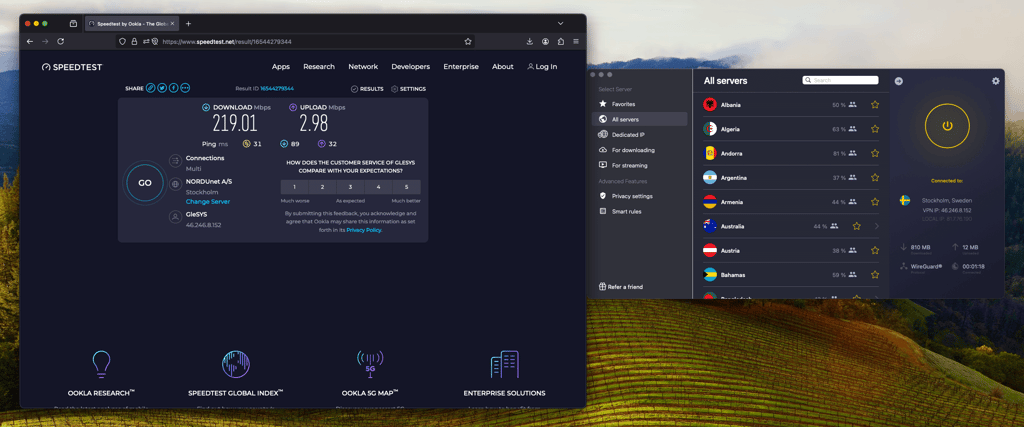Screen dimensions: 1024x427
Task: Favorite the Bahamas server star
Action: tap(875, 275)
